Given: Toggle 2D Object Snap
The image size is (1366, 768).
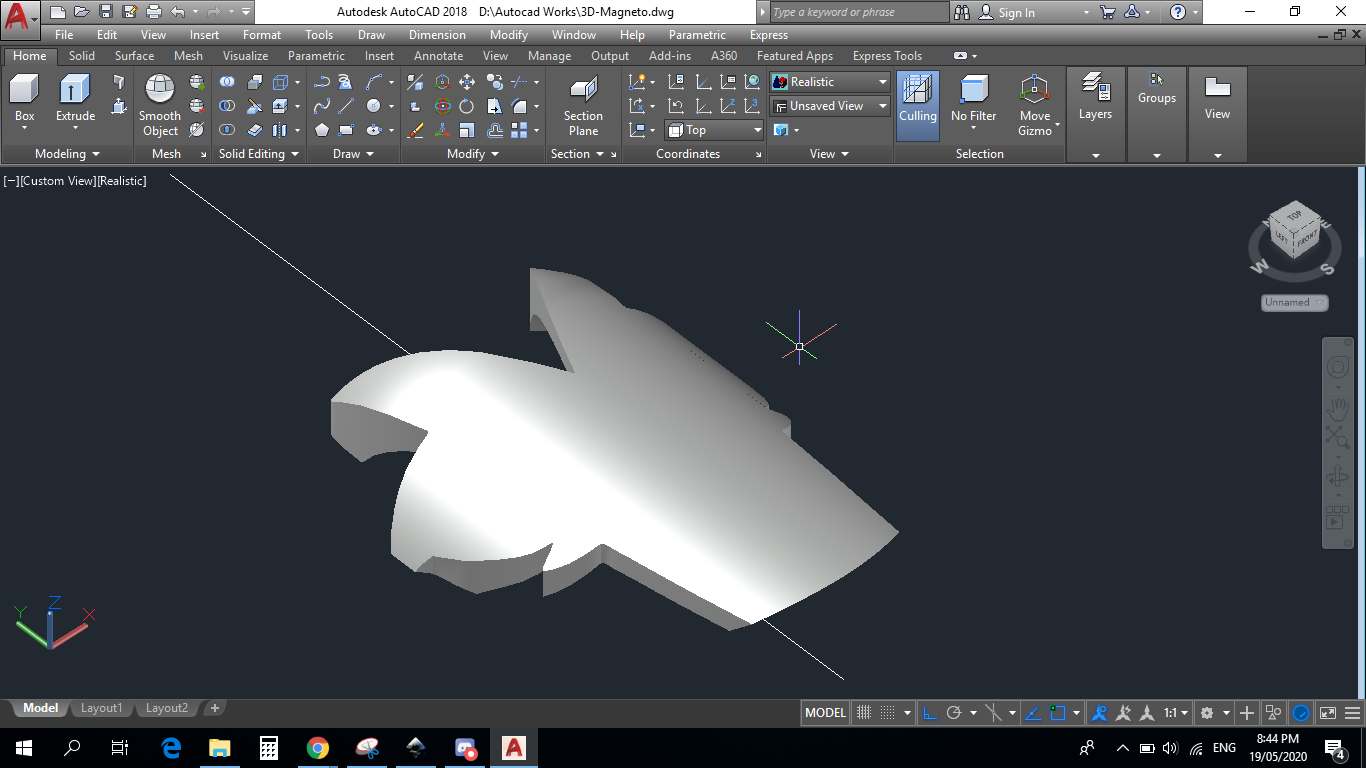Looking at the screenshot, I should point(1058,713).
